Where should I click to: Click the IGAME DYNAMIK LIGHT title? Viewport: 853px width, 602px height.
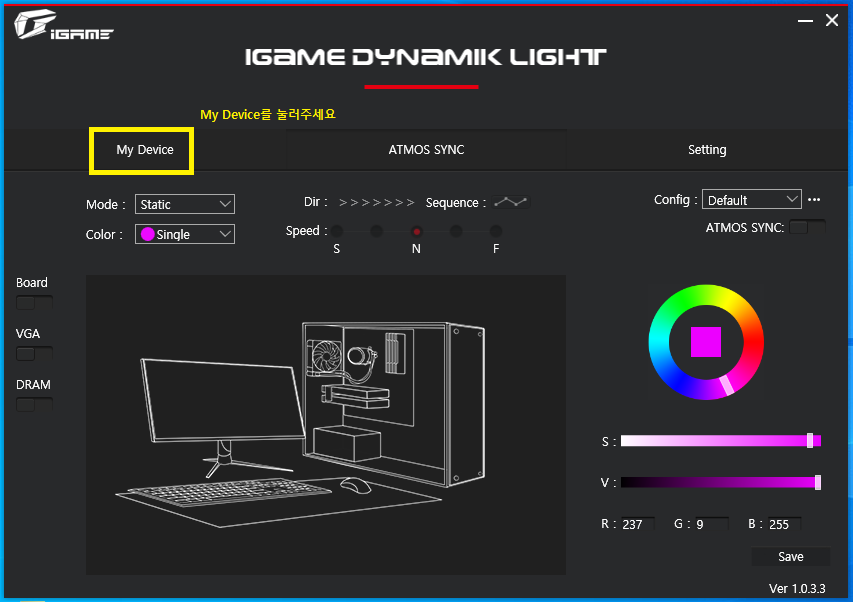[x=425, y=57]
